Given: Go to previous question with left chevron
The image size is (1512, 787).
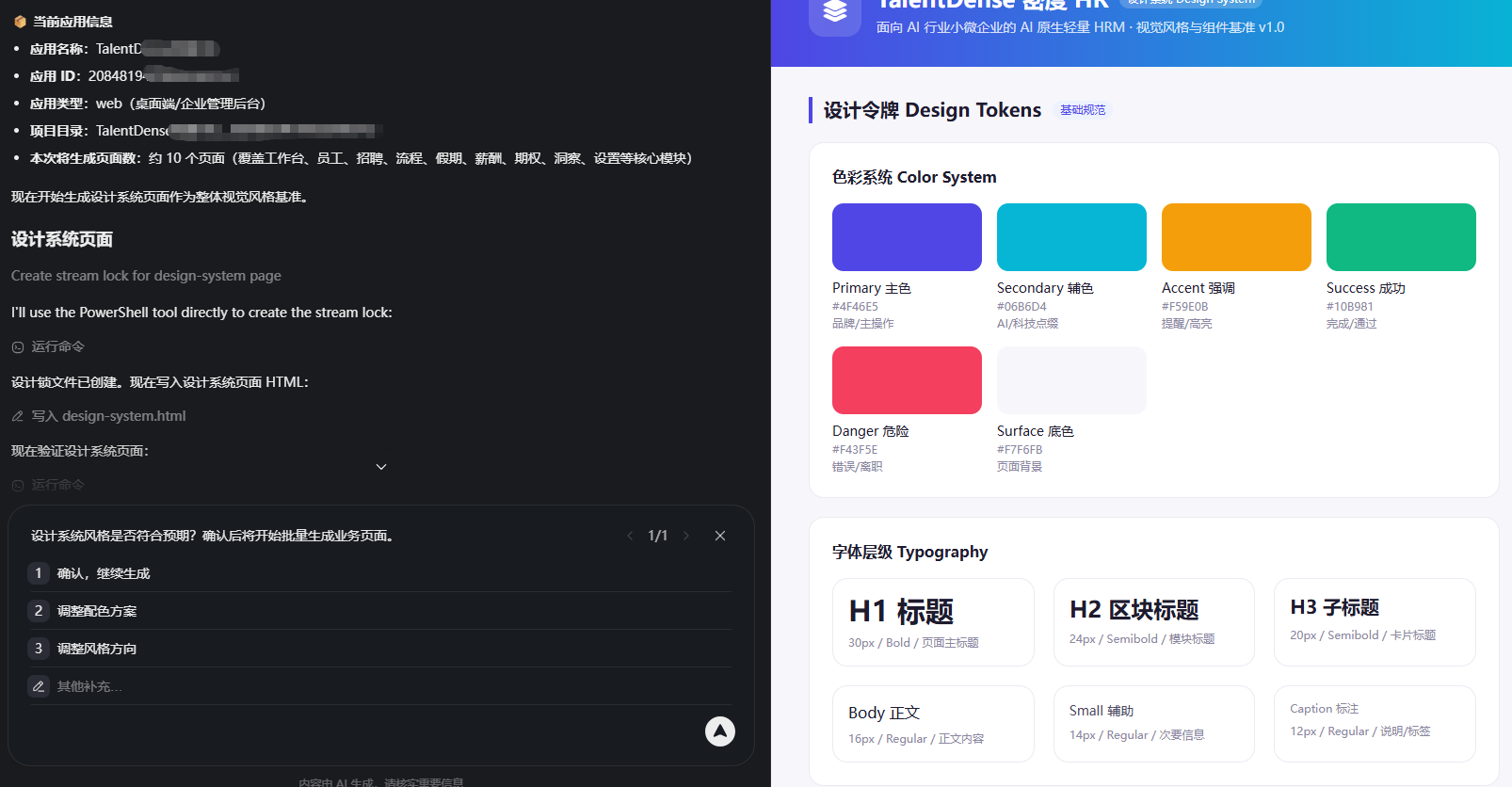Looking at the screenshot, I should 630,536.
